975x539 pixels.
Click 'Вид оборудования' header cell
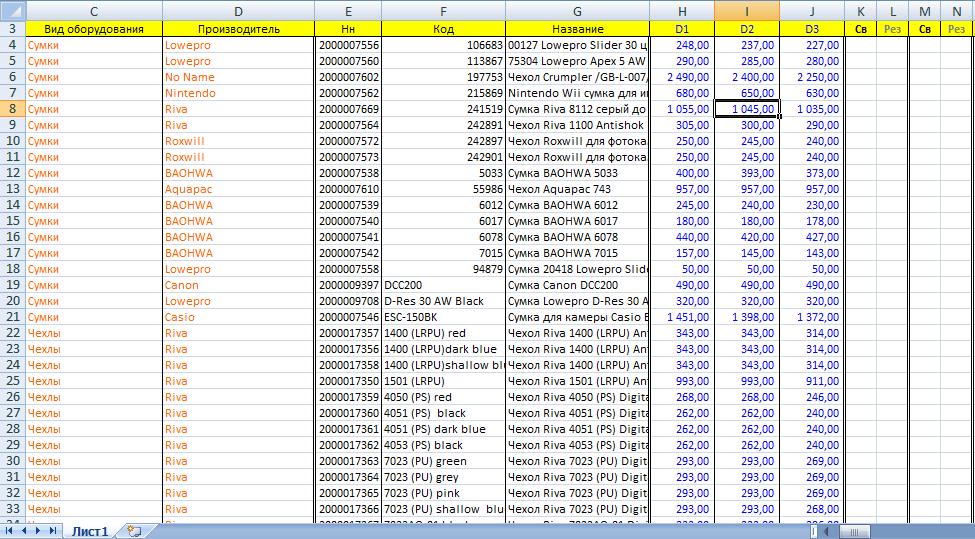coord(94,29)
